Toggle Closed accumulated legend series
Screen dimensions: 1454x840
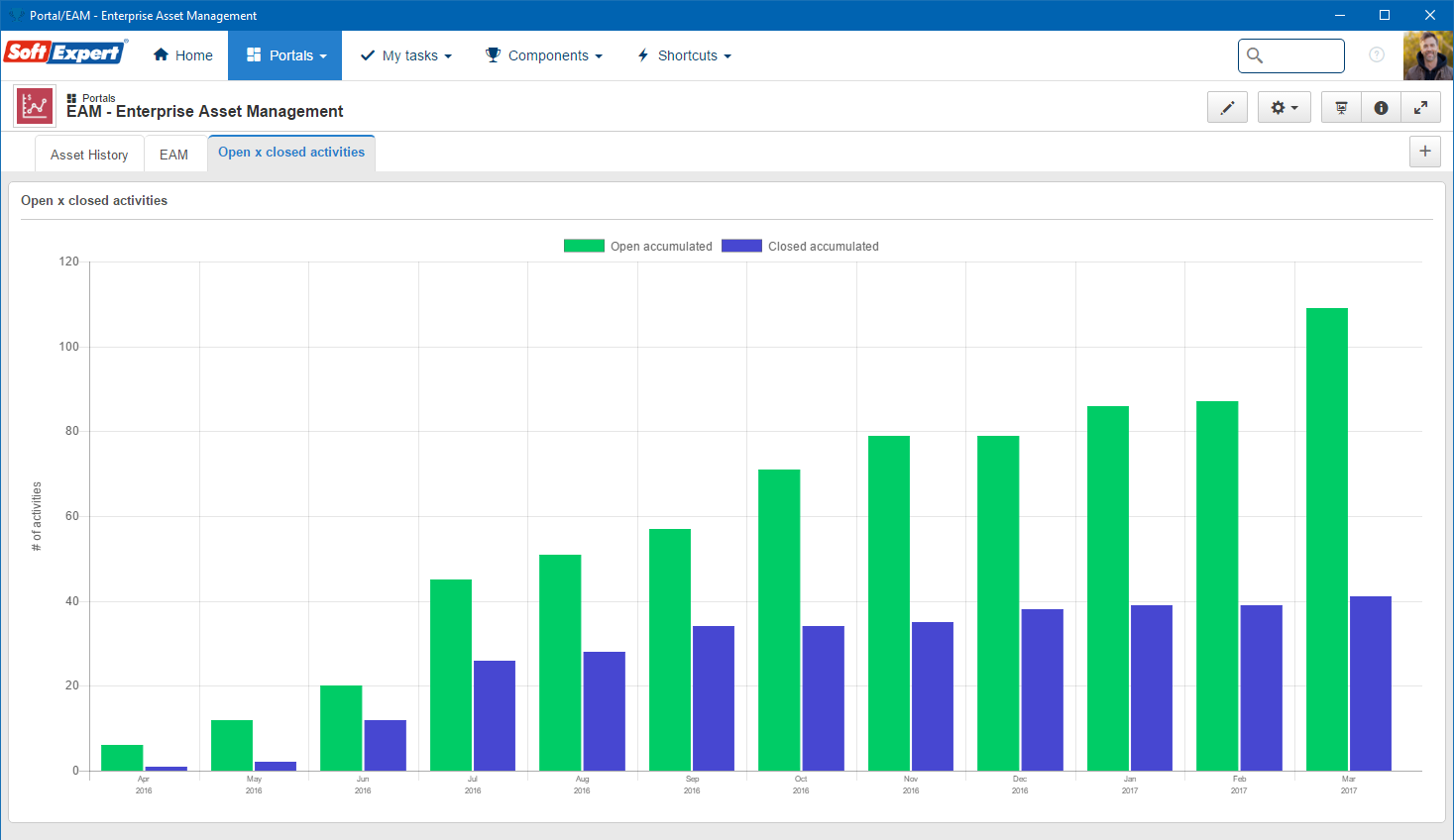coord(800,246)
